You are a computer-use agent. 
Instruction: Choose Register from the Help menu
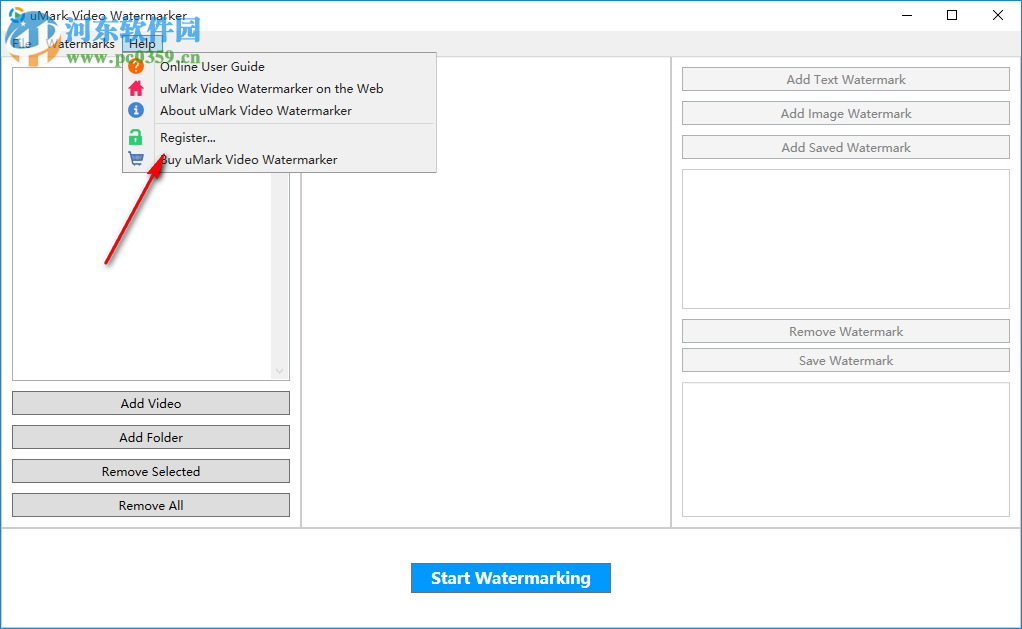click(188, 137)
